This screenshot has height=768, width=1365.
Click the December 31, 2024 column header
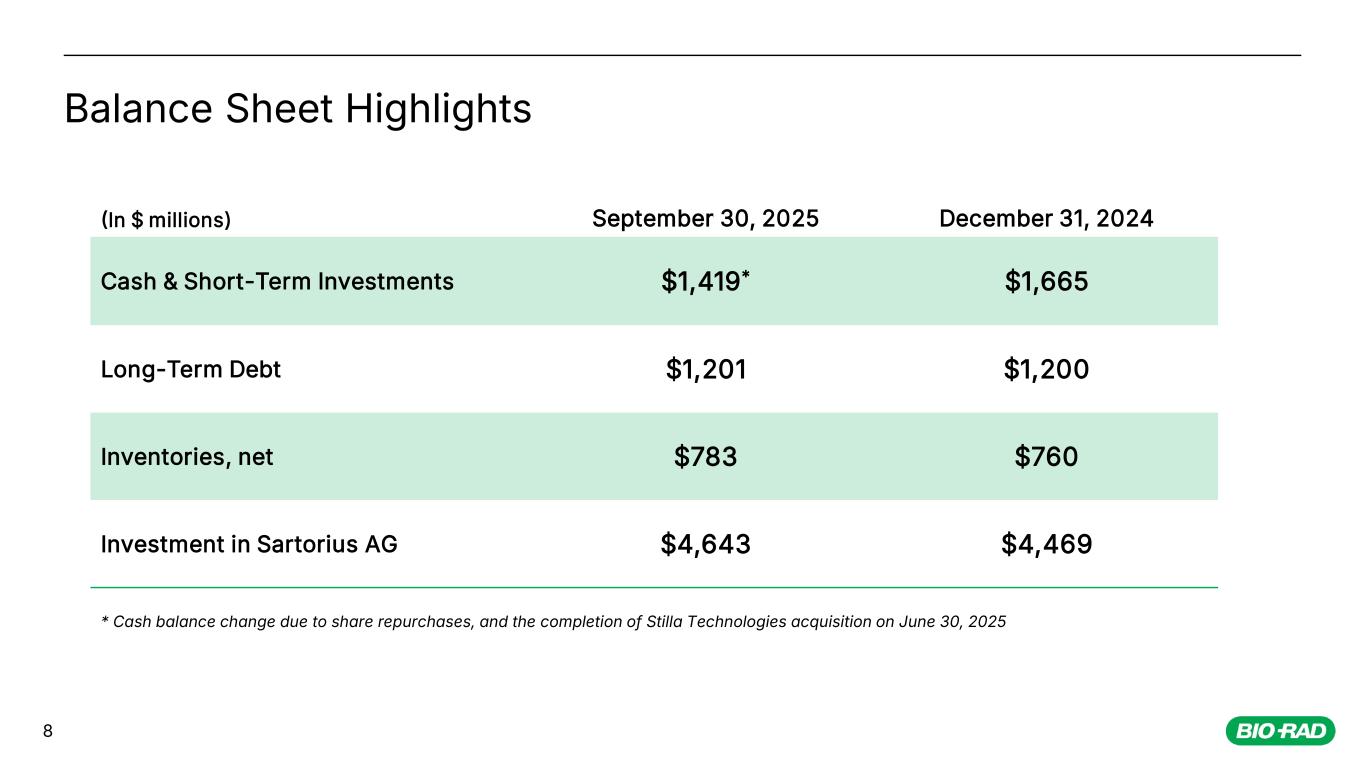[x=1046, y=218]
